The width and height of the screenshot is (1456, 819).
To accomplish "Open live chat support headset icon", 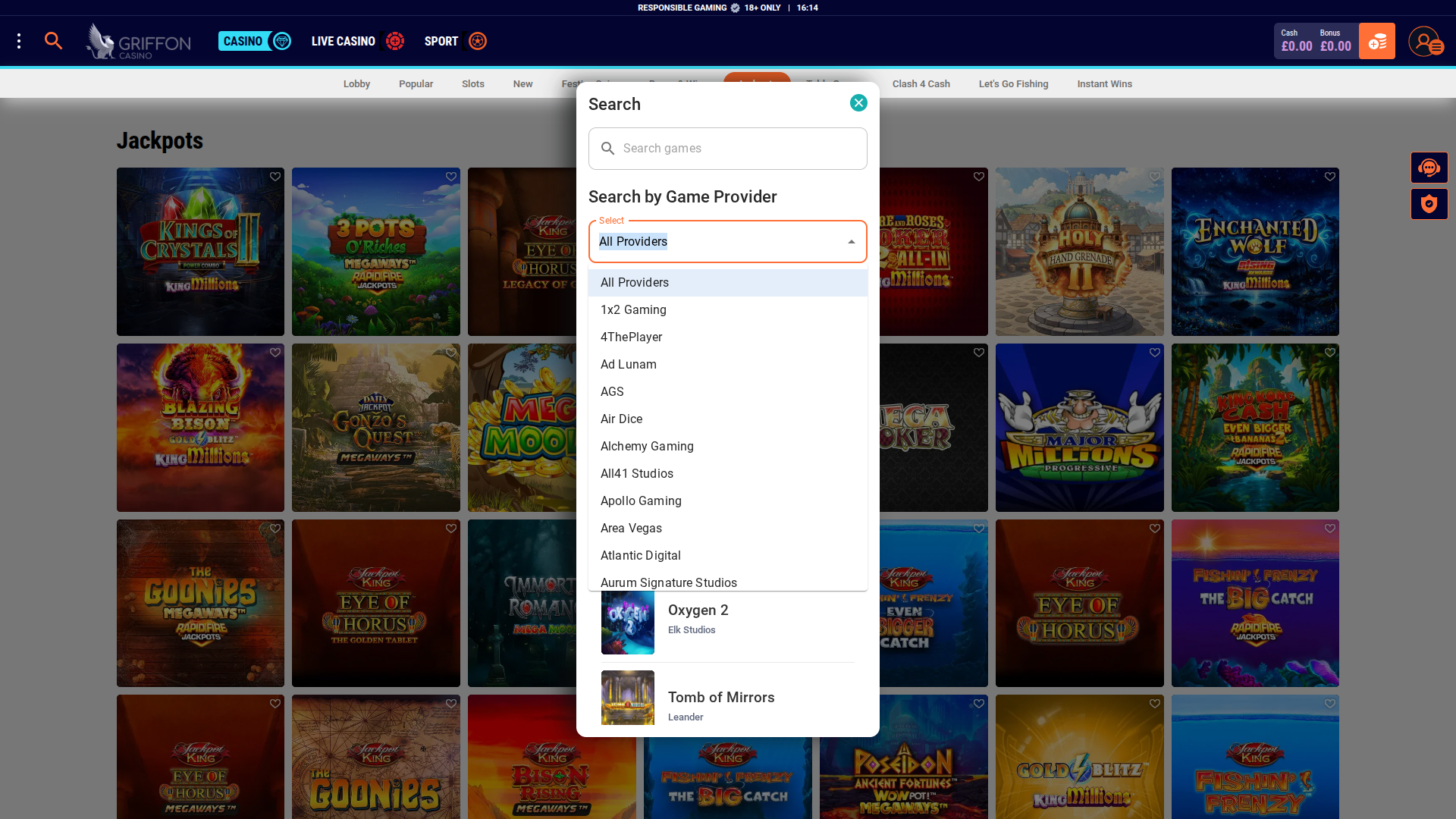I will click(x=1429, y=168).
